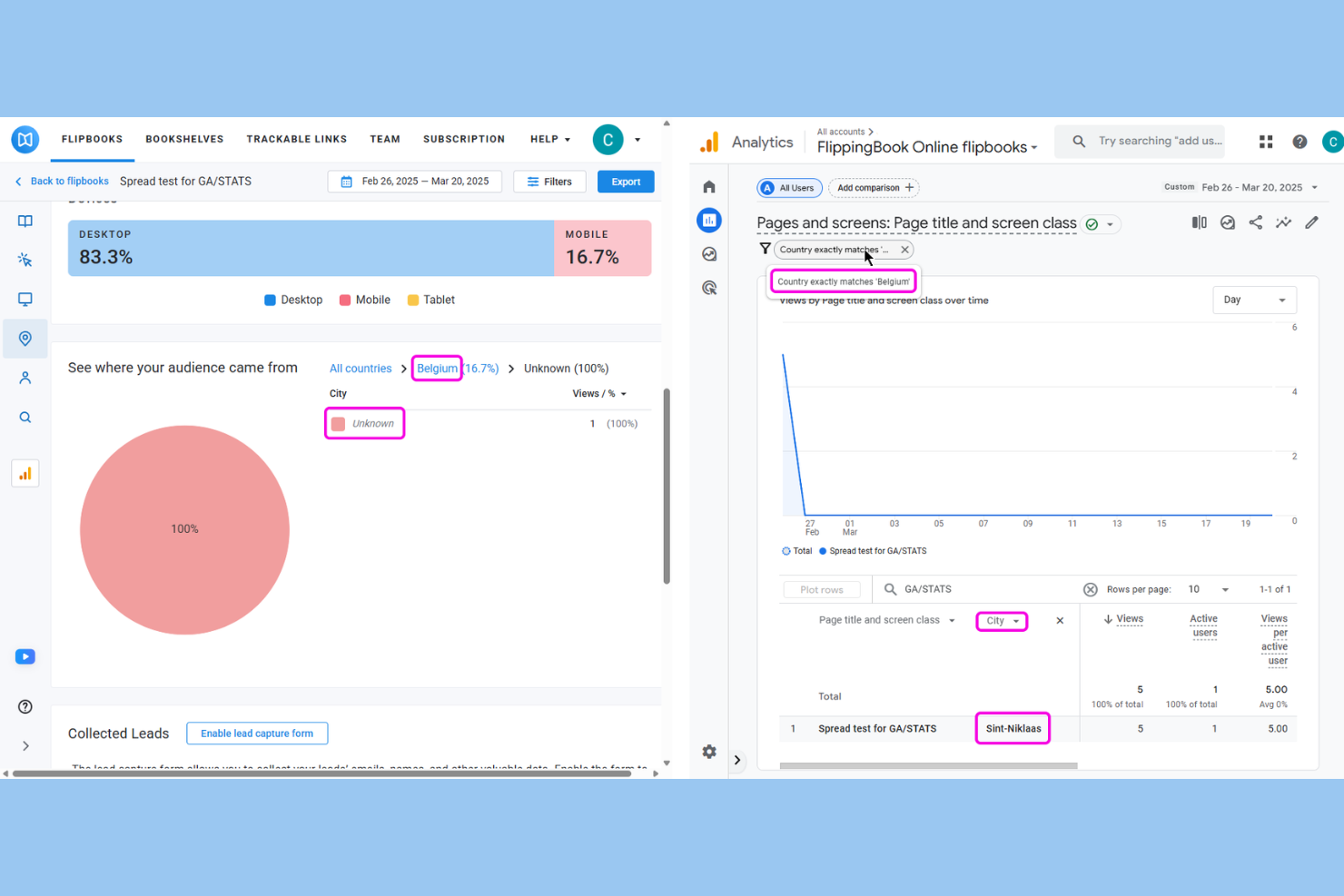Image resolution: width=1344 pixels, height=896 pixels.
Task: Expand the FlippingBook sidebar with the arrow
Action: click(x=25, y=746)
